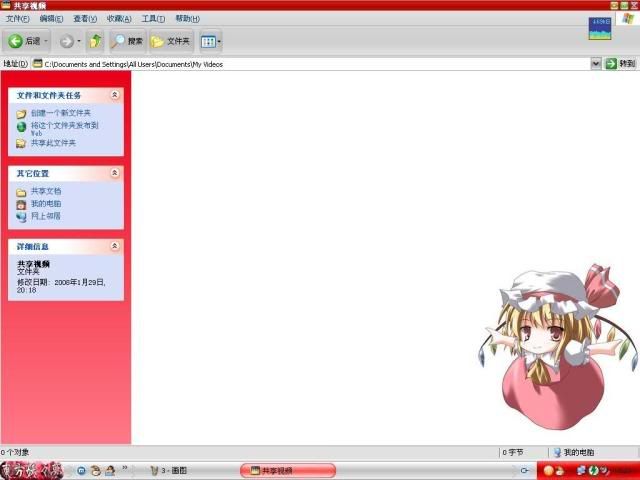Click the throbber image near Windows logo
The width and height of the screenshot is (640, 480).
(x=600, y=28)
